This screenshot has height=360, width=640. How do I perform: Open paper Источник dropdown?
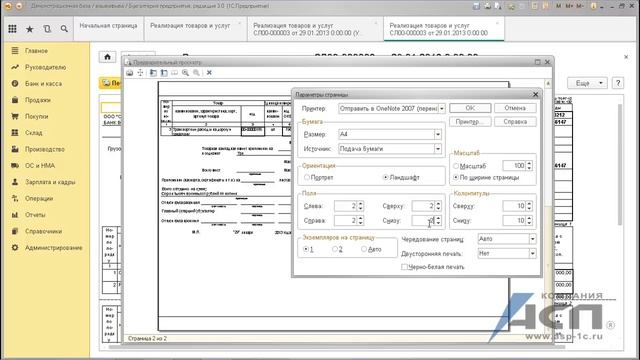click(438, 149)
